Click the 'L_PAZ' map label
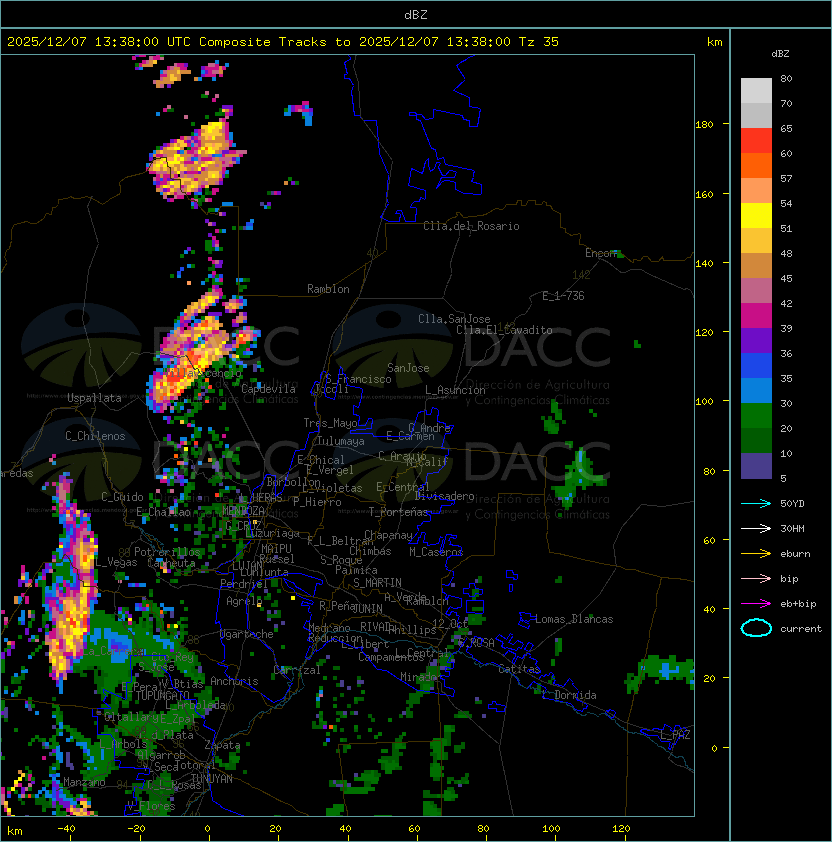 pyautogui.click(x=675, y=735)
